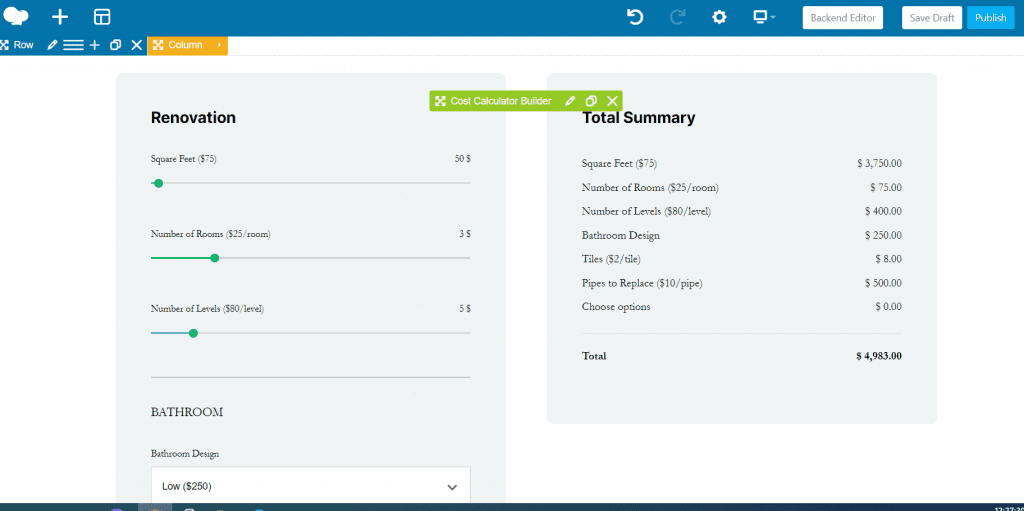Screen dimensions: 1024x511
Task: Click the Number of Levels slider handle
Action: pyautogui.click(x=193, y=333)
